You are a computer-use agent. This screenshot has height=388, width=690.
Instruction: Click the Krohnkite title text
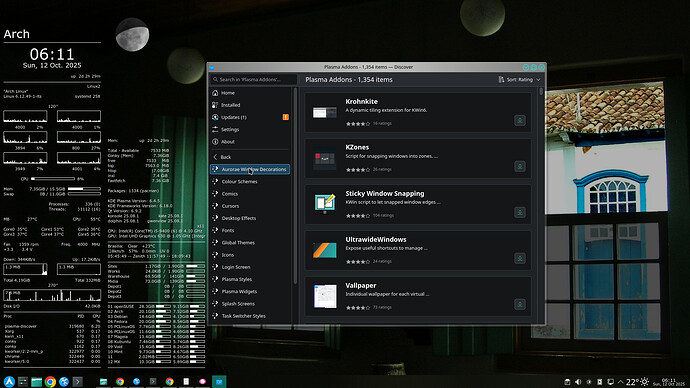tap(361, 102)
